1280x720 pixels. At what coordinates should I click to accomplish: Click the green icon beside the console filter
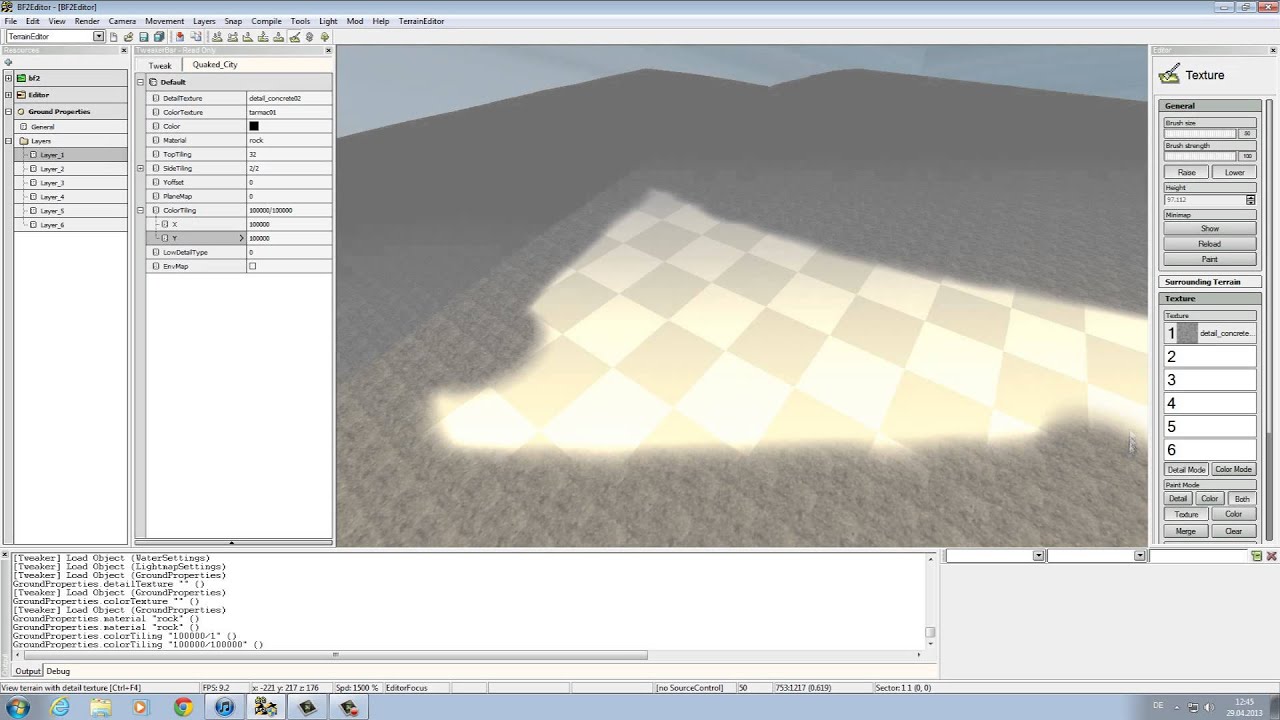(1257, 556)
